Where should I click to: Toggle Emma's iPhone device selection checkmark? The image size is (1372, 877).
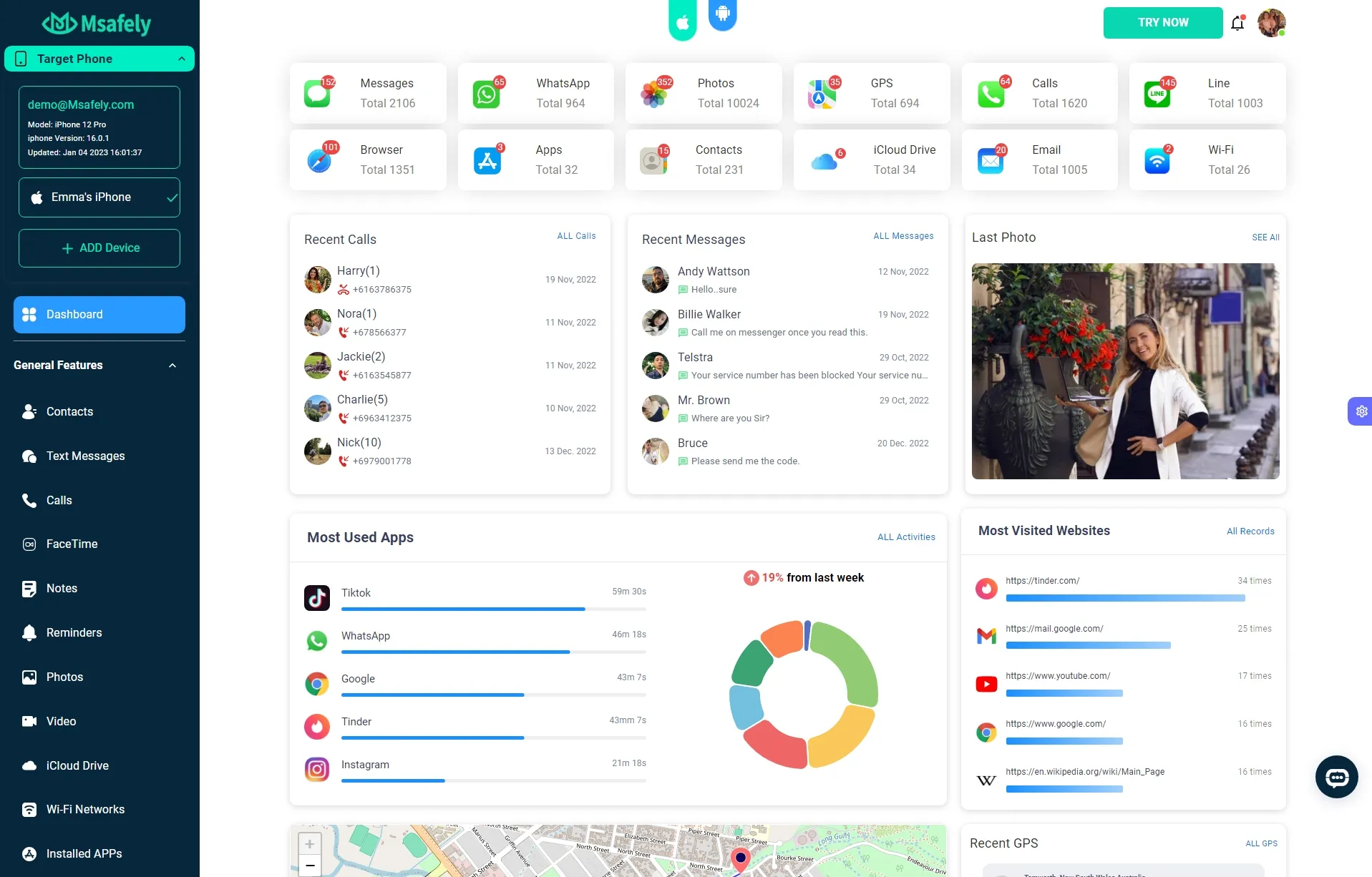click(172, 197)
